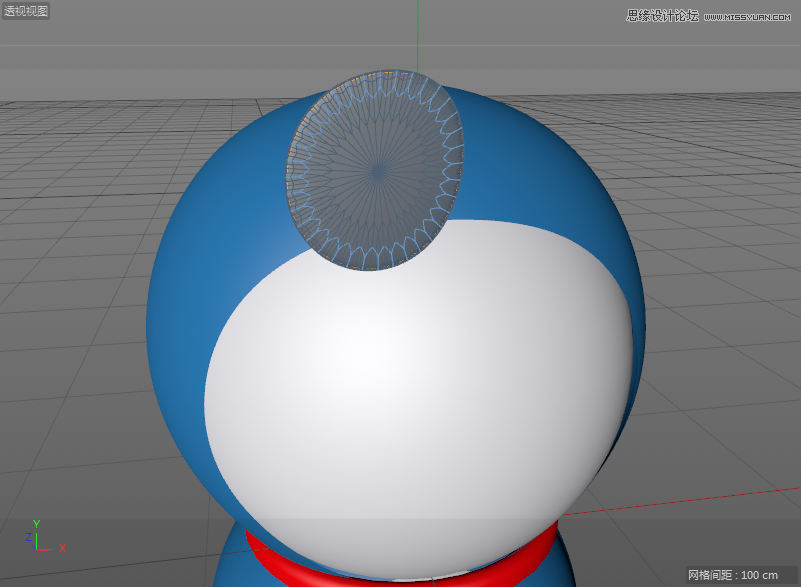Screen dimensions: 801x587
Task: Click the green Y label on axis gizmo
Action: pyautogui.click(x=36, y=523)
